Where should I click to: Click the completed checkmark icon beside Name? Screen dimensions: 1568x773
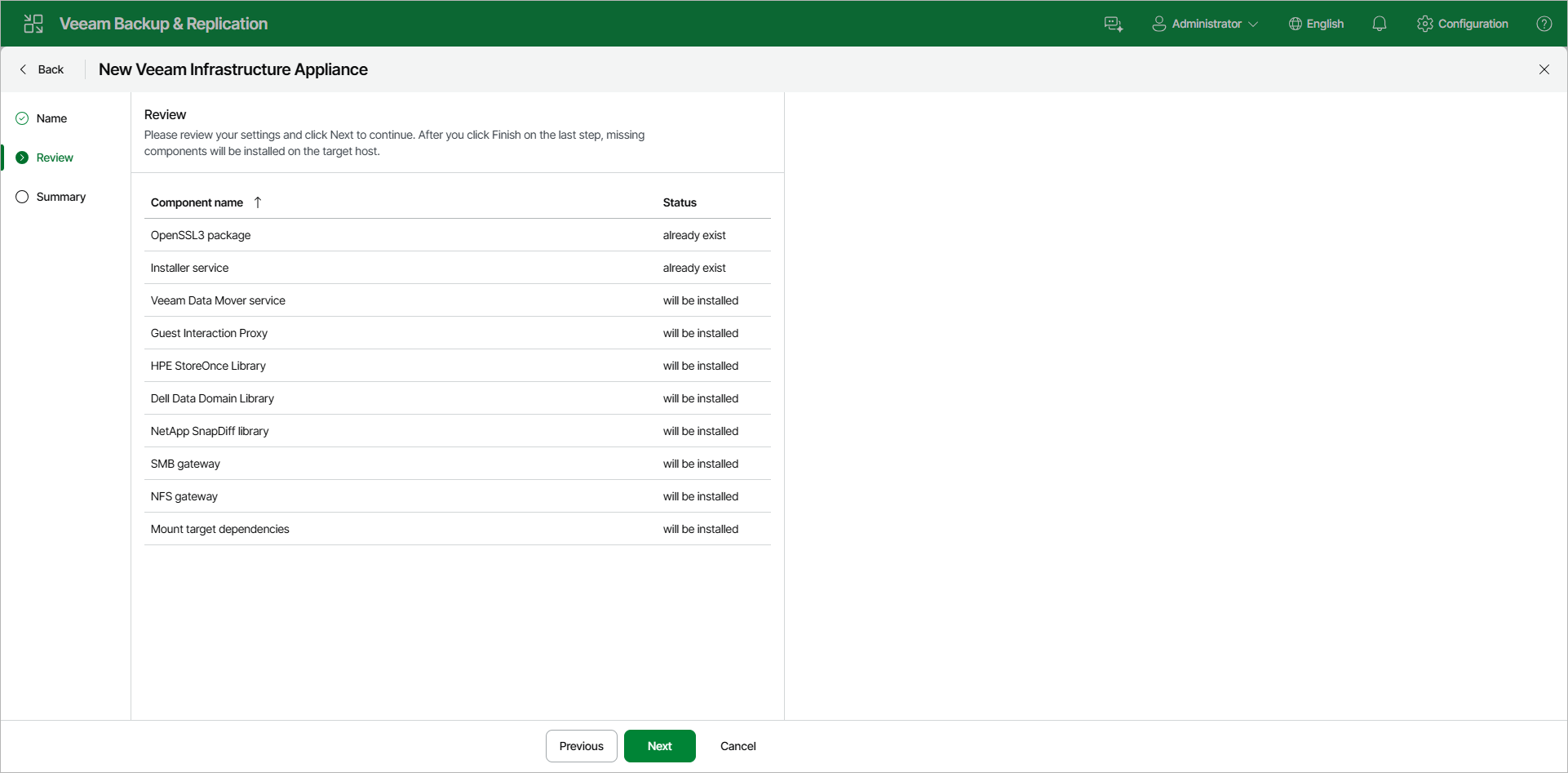click(x=22, y=118)
